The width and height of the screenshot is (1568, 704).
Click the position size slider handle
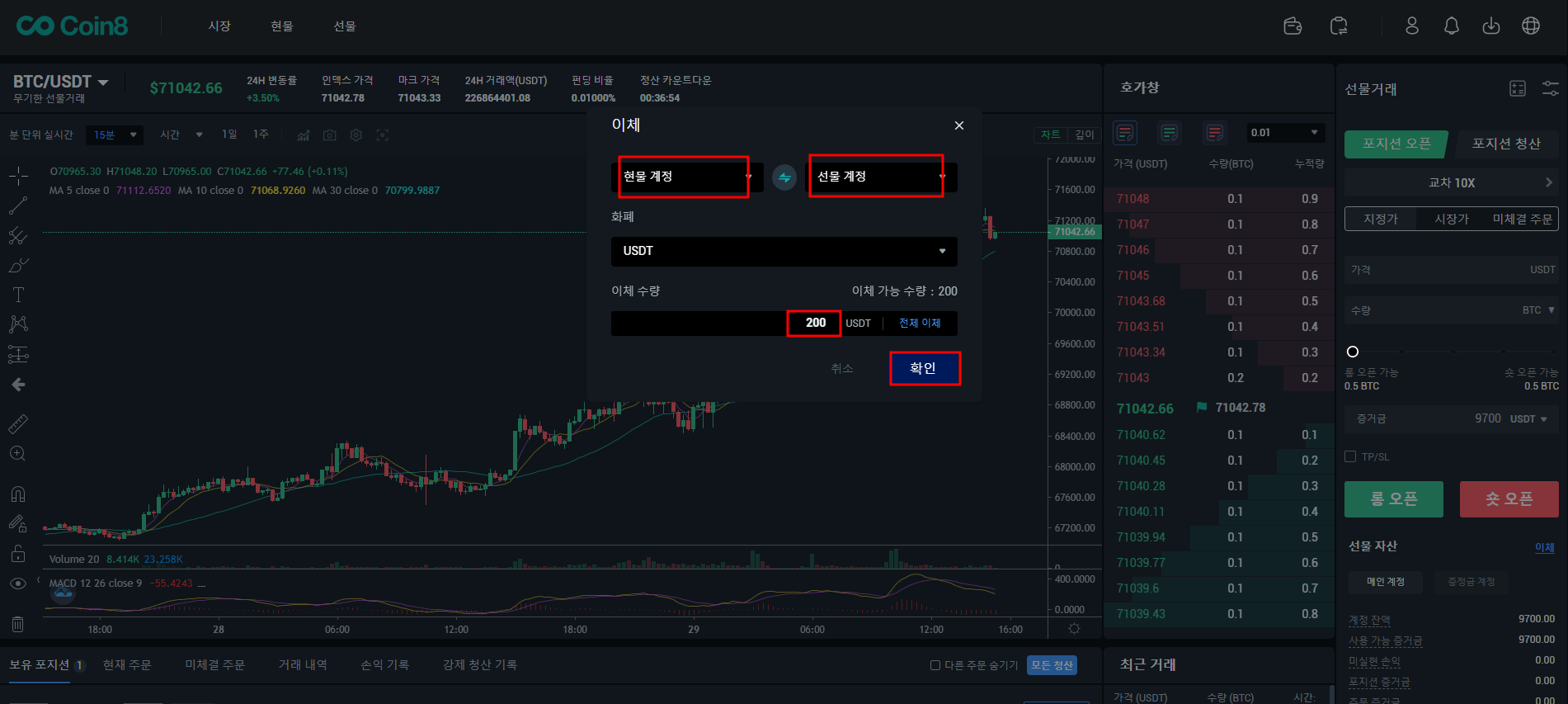(x=1352, y=352)
